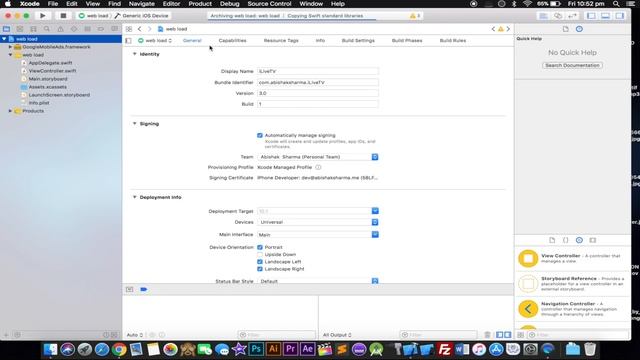Viewport: 640px width, 360px height.
Task: Collapse the Deployment Info section
Action: 134,197
